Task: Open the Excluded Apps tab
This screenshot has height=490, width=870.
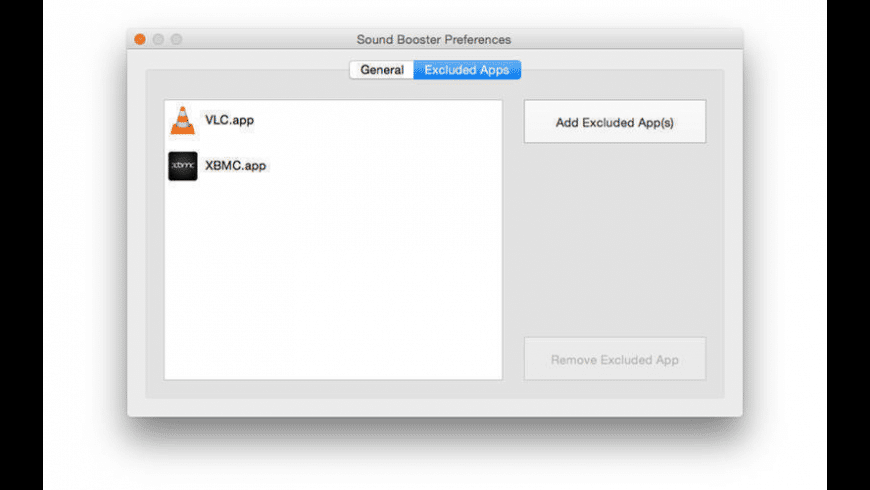Action: [466, 70]
